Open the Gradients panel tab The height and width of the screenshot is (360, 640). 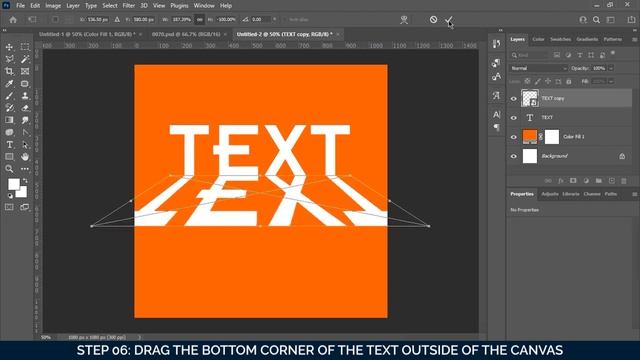(587, 39)
